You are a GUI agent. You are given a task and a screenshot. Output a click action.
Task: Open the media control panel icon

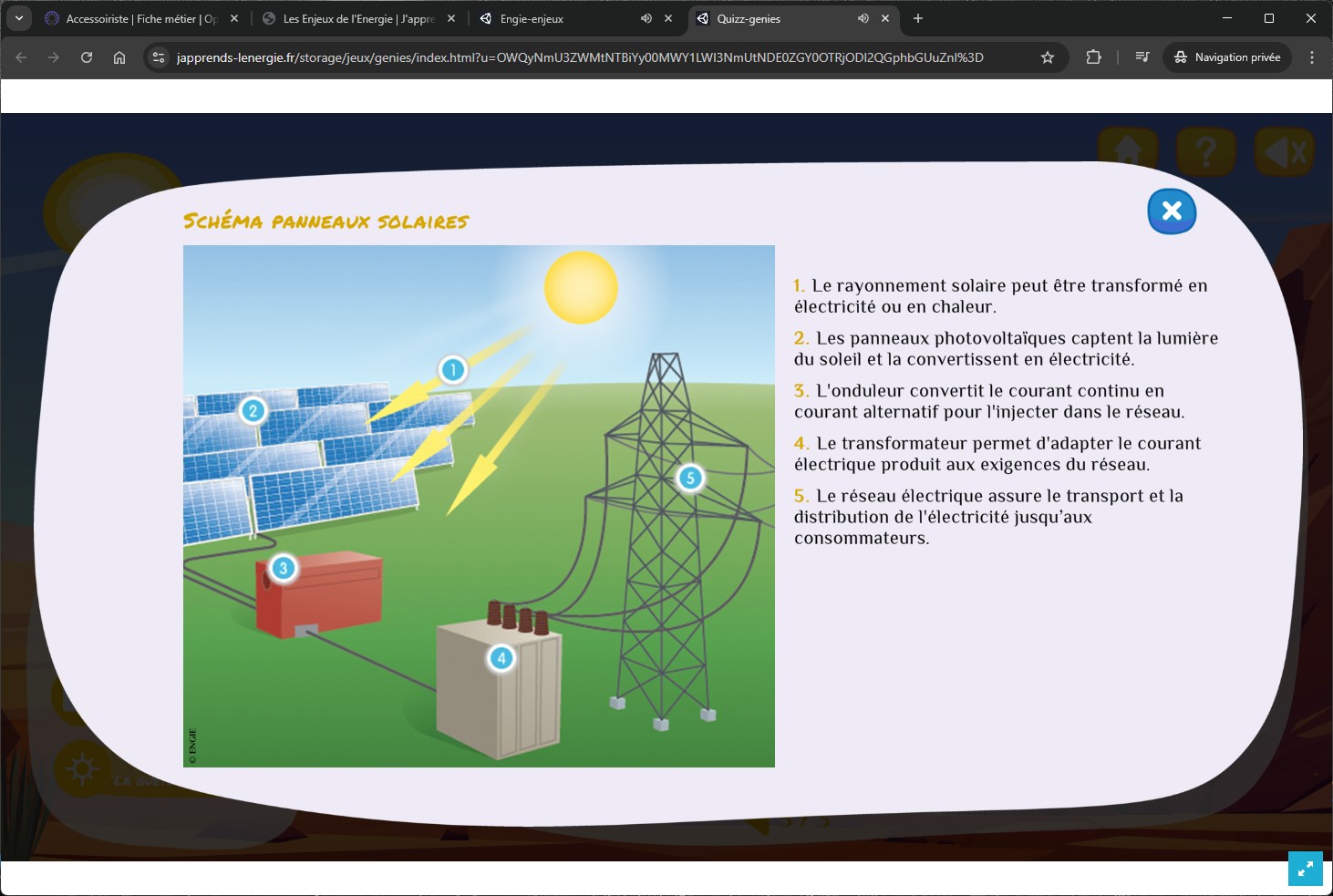pos(1142,57)
